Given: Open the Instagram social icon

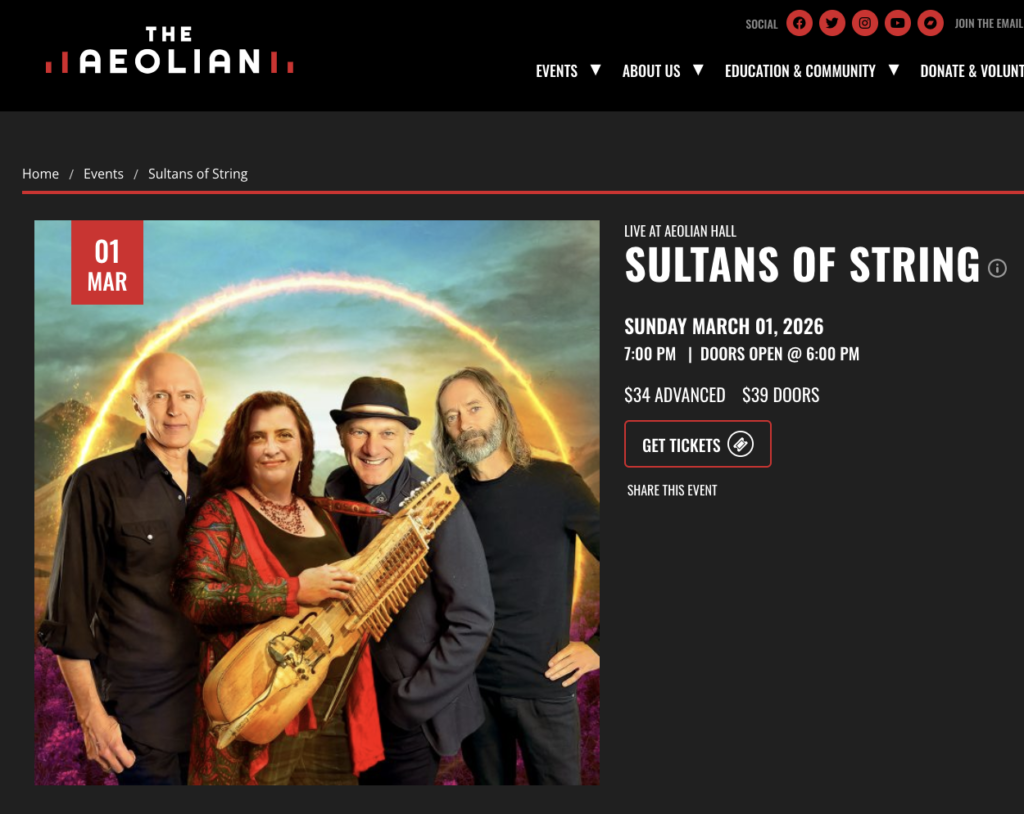Looking at the screenshot, I should [865, 23].
